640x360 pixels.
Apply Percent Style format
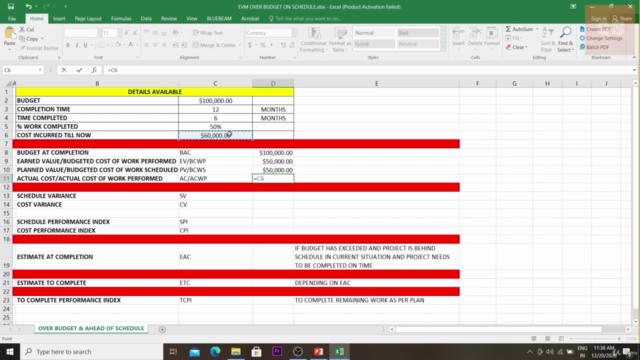click(x=263, y=45)
